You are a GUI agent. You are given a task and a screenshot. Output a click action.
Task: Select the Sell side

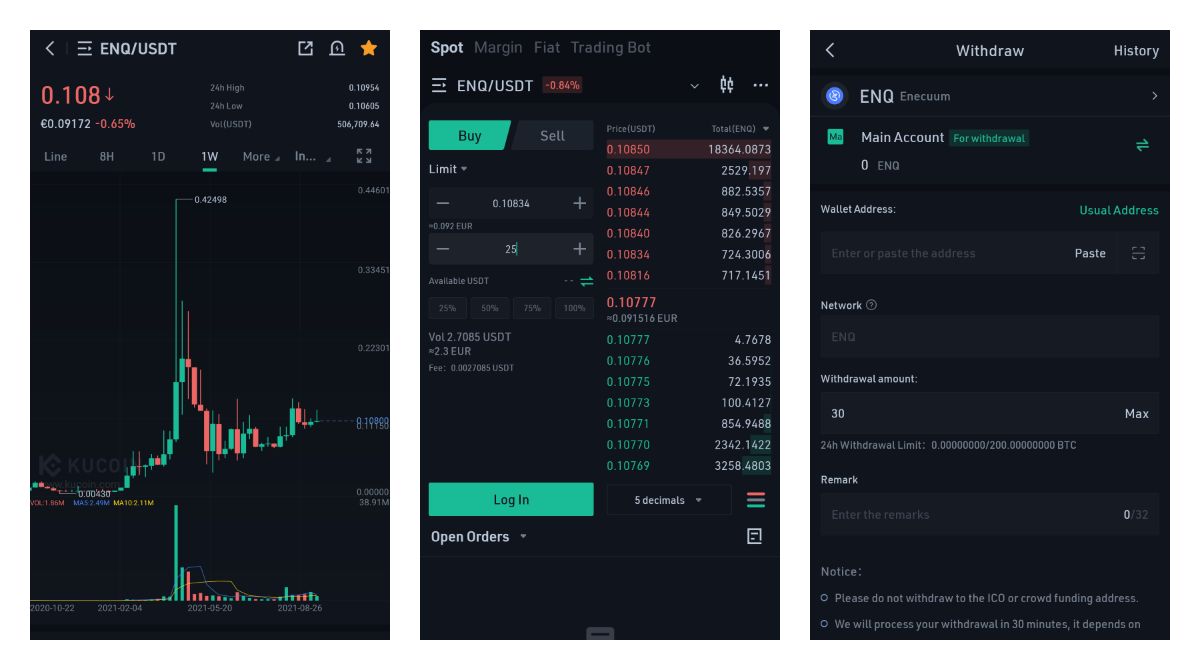(x=552, y=136)
